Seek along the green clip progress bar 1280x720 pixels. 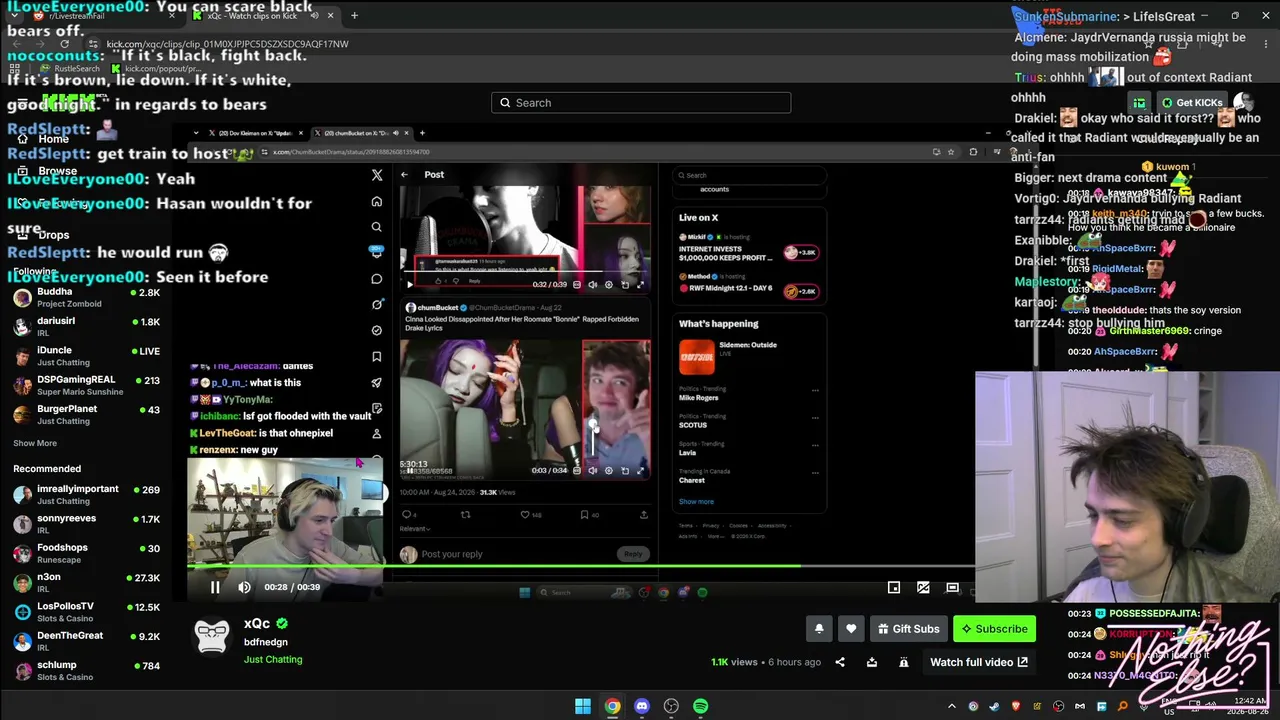click(581, 566)
